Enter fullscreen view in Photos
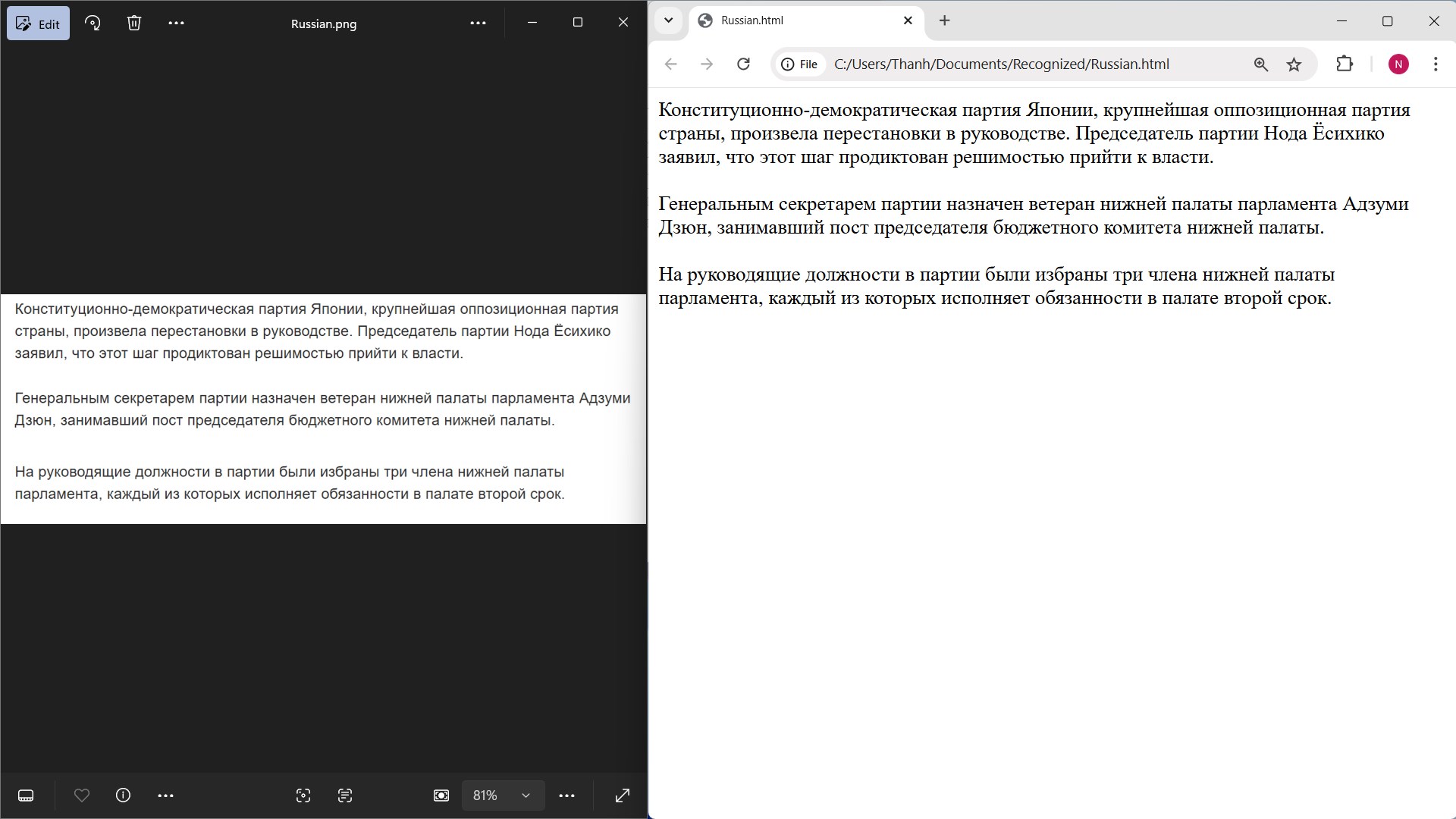This screenshot has height=819, width=1456. point(622,795)
